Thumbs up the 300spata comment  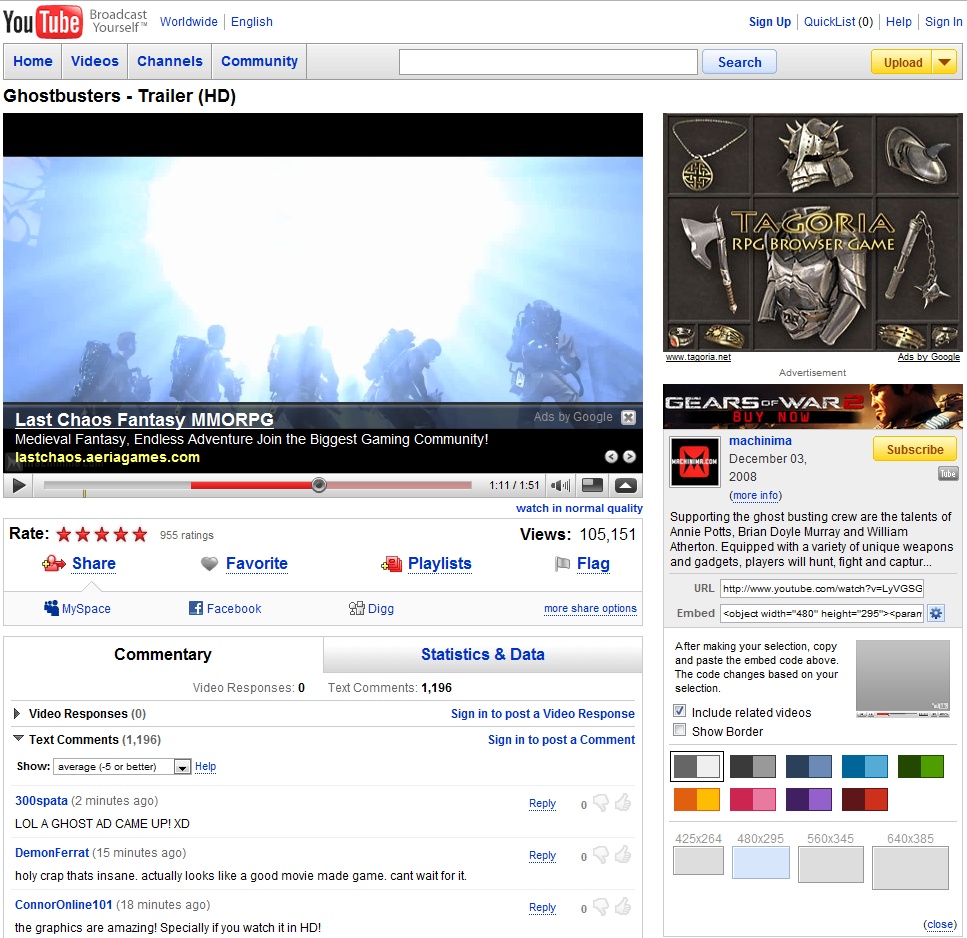[x=623, y=803]
